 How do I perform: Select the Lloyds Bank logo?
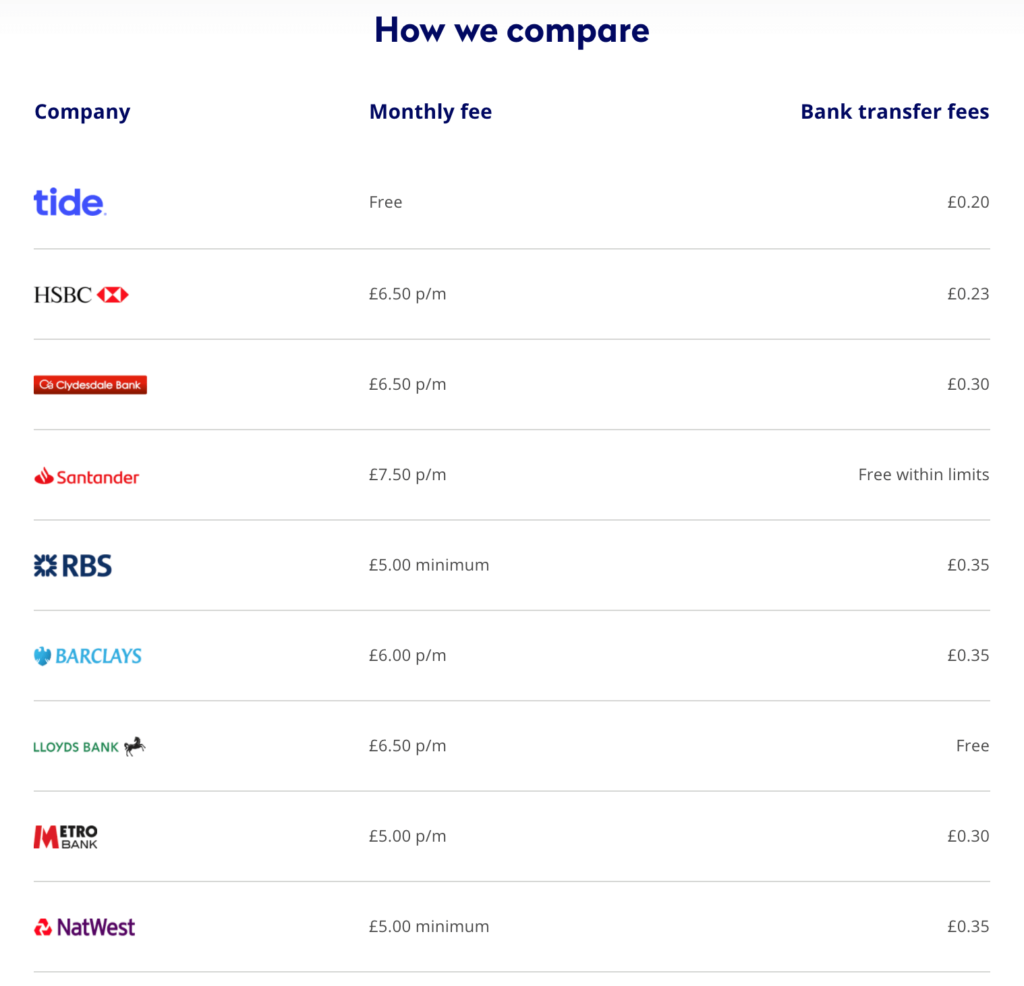(x=89, y=746)
